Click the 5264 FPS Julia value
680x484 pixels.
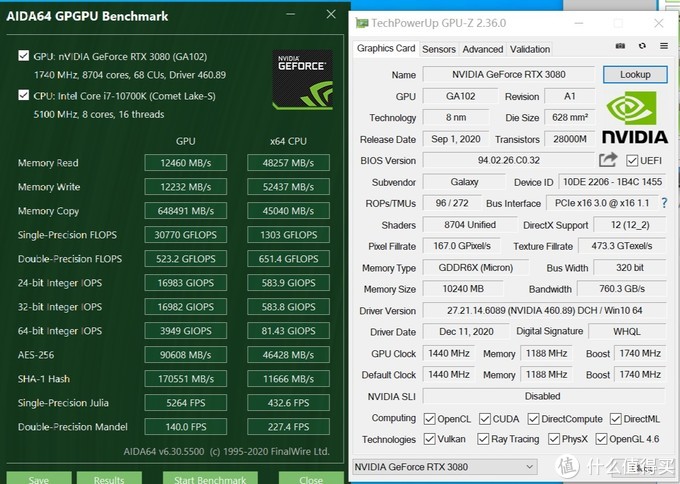coord(186,403)
